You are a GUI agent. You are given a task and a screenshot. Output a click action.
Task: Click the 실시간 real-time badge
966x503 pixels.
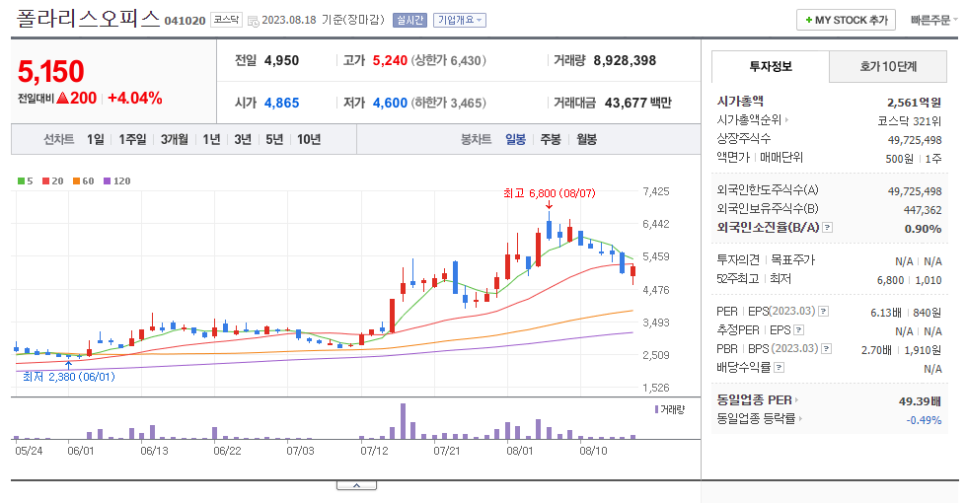pyautogui.click(x=410, y=20)
